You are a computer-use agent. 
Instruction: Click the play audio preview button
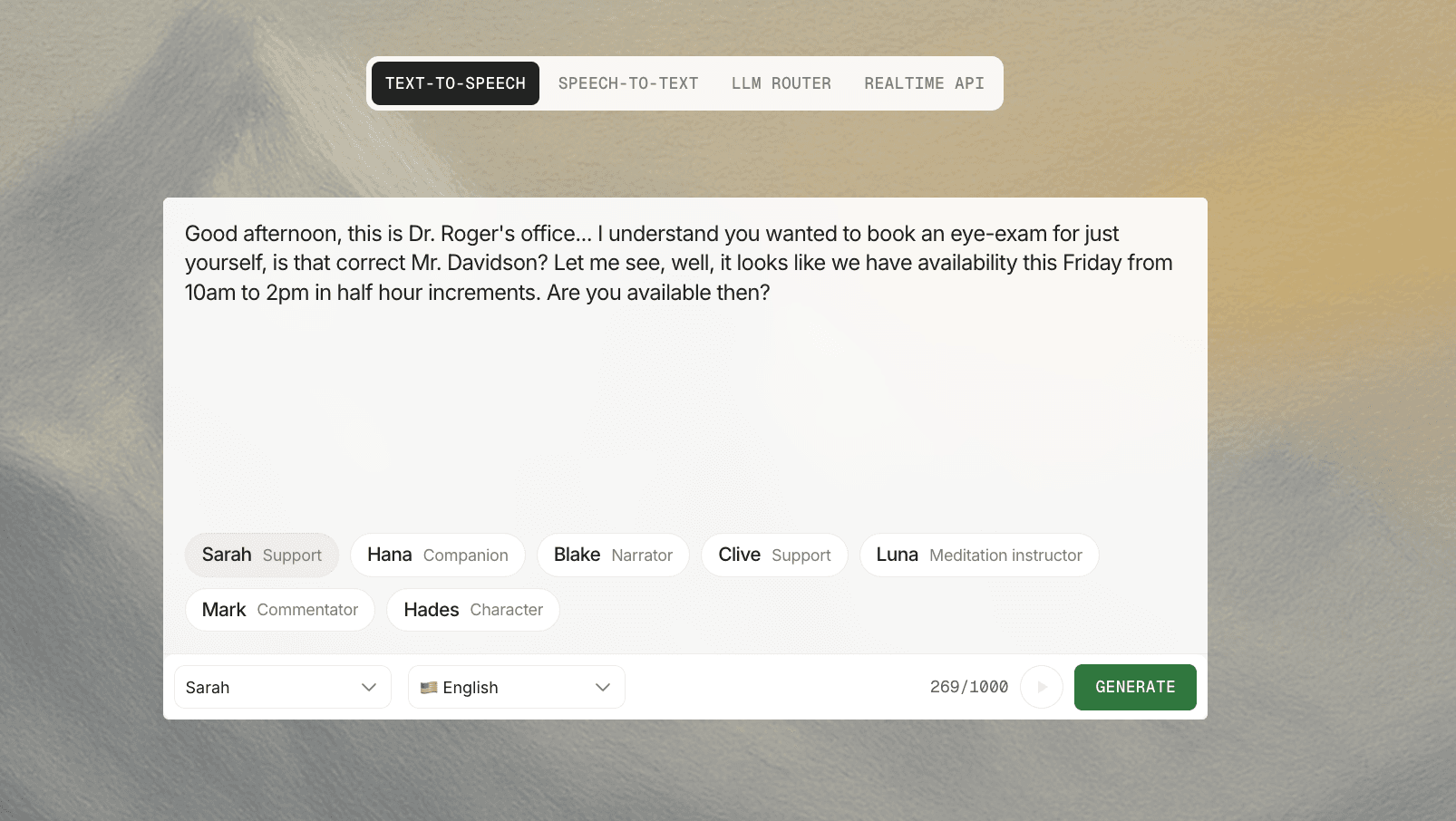pyautogui.click(x=1042, y=687)
